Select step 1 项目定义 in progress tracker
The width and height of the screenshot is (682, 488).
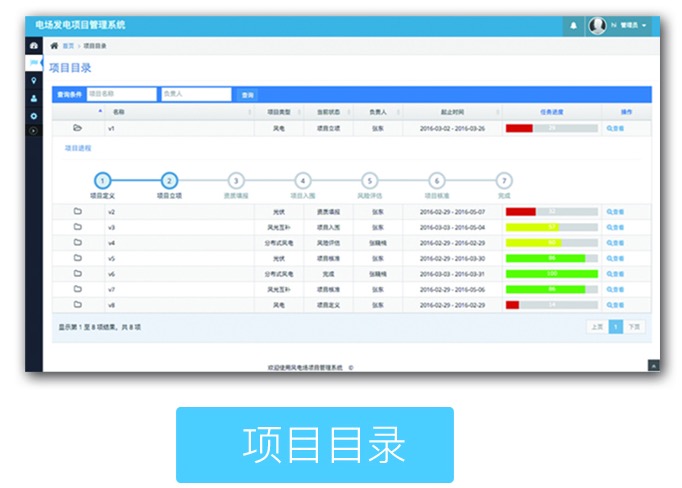[102, 181]
